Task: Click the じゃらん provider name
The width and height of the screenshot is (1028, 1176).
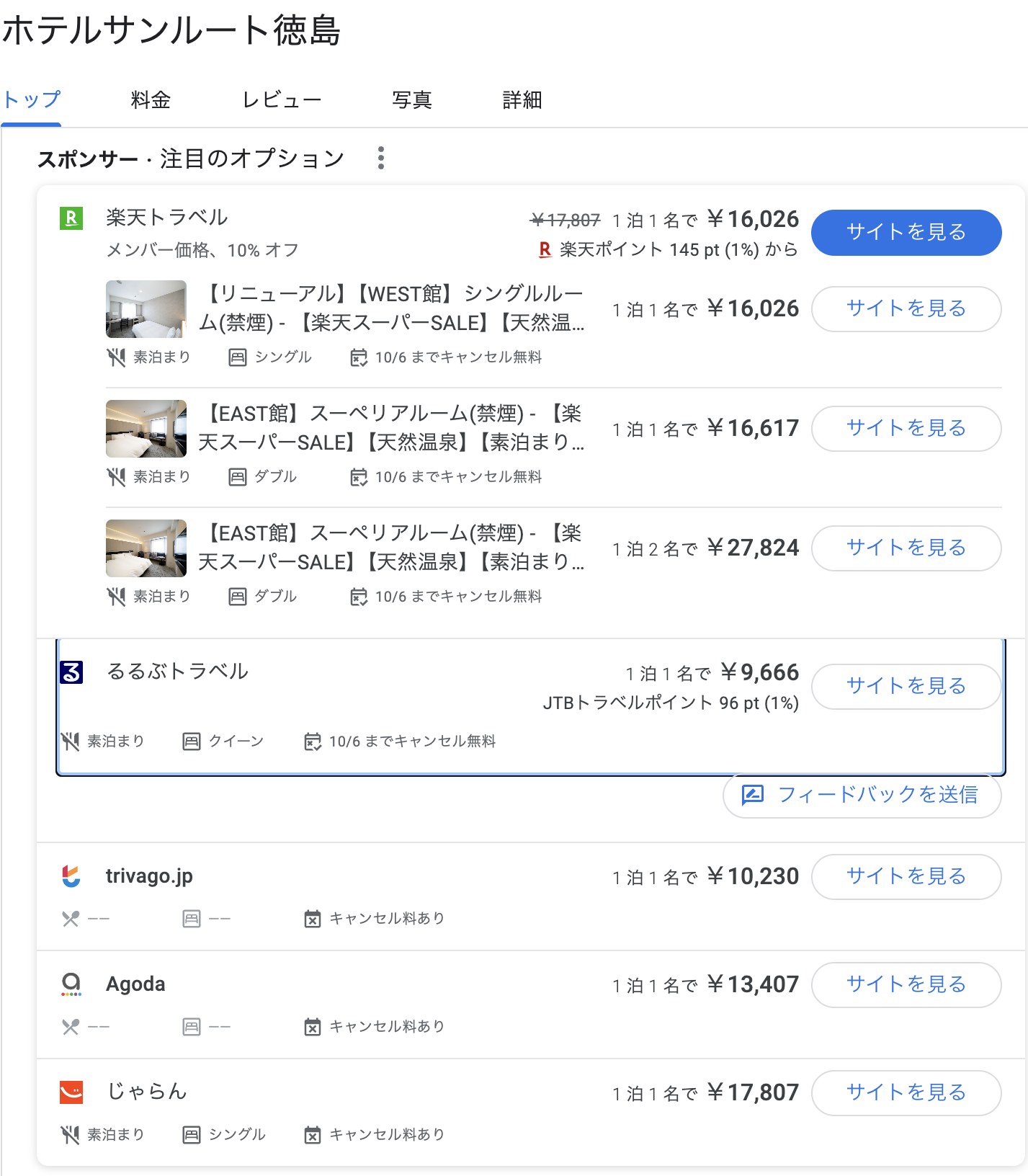Action: click(x=147, y=1092)
